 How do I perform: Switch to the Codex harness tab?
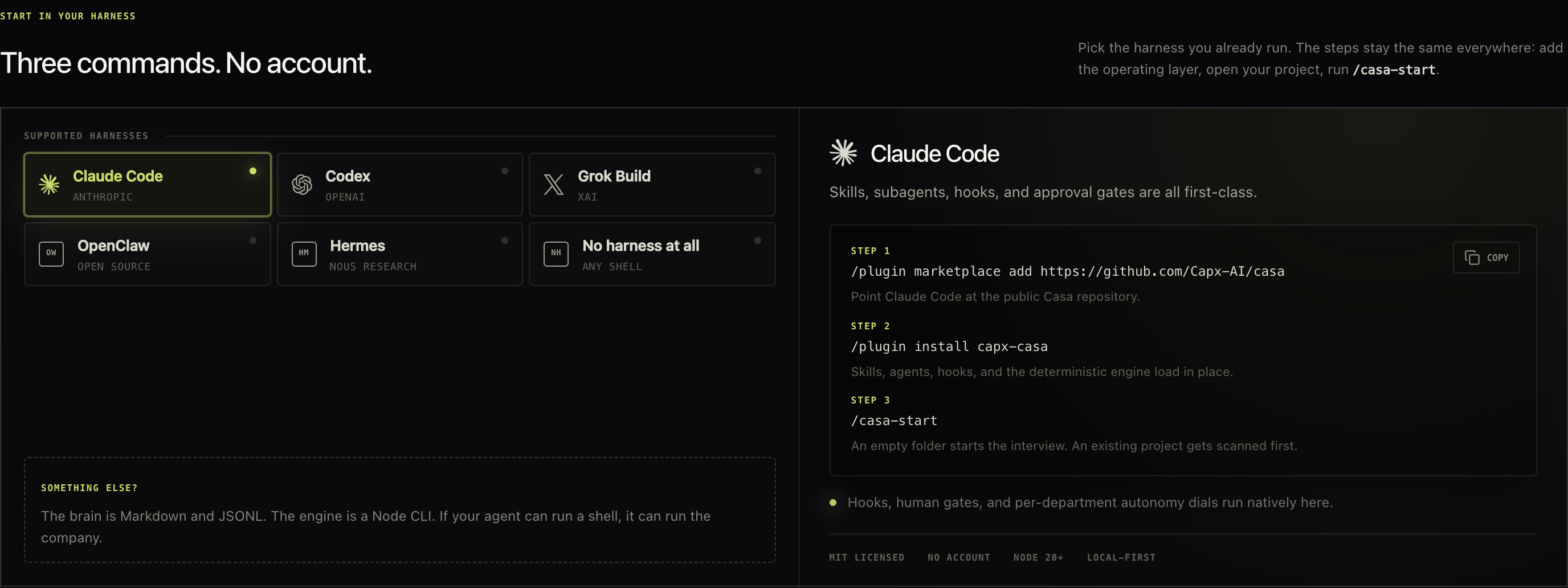[400, 185]
